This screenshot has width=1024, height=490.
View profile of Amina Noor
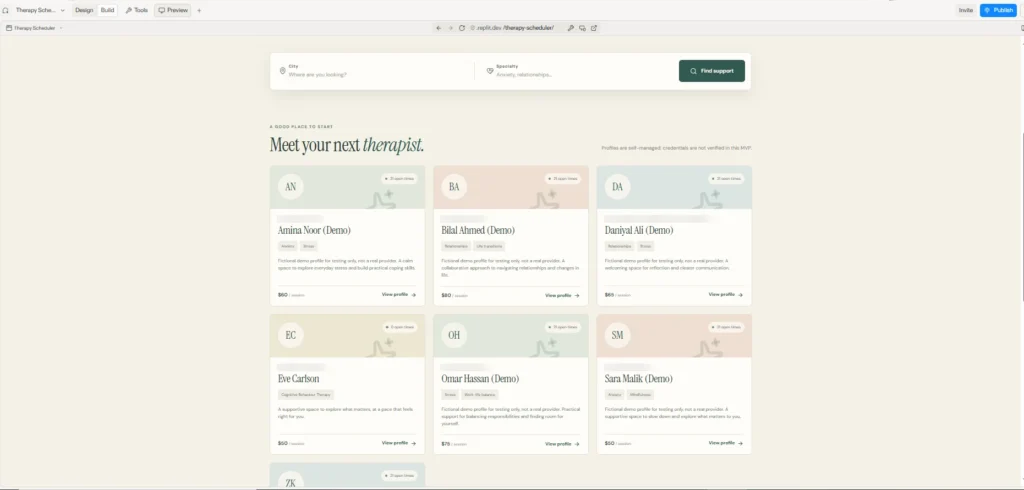coord(398,295)
